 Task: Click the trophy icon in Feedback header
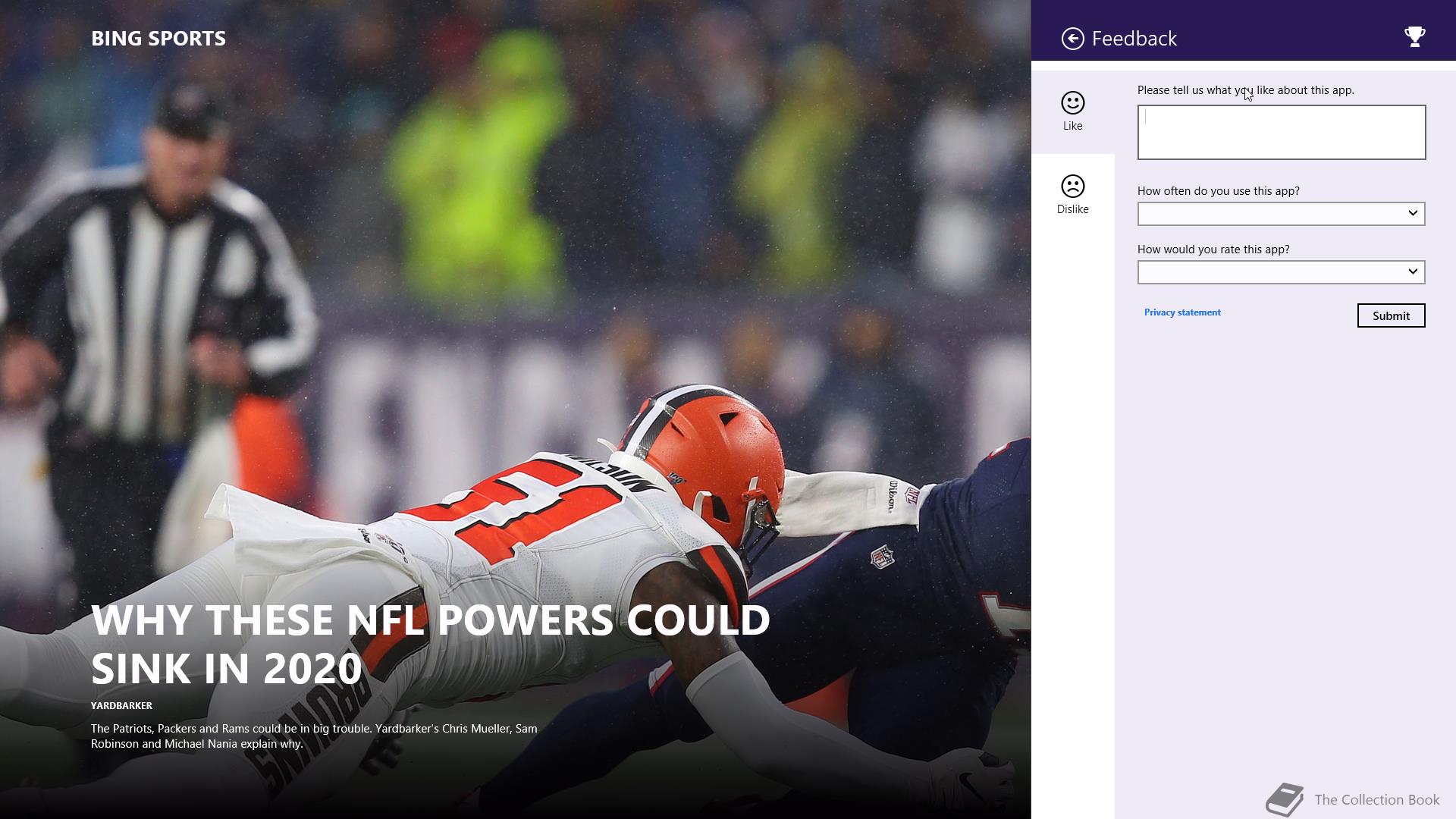(x=1414, y=37)
